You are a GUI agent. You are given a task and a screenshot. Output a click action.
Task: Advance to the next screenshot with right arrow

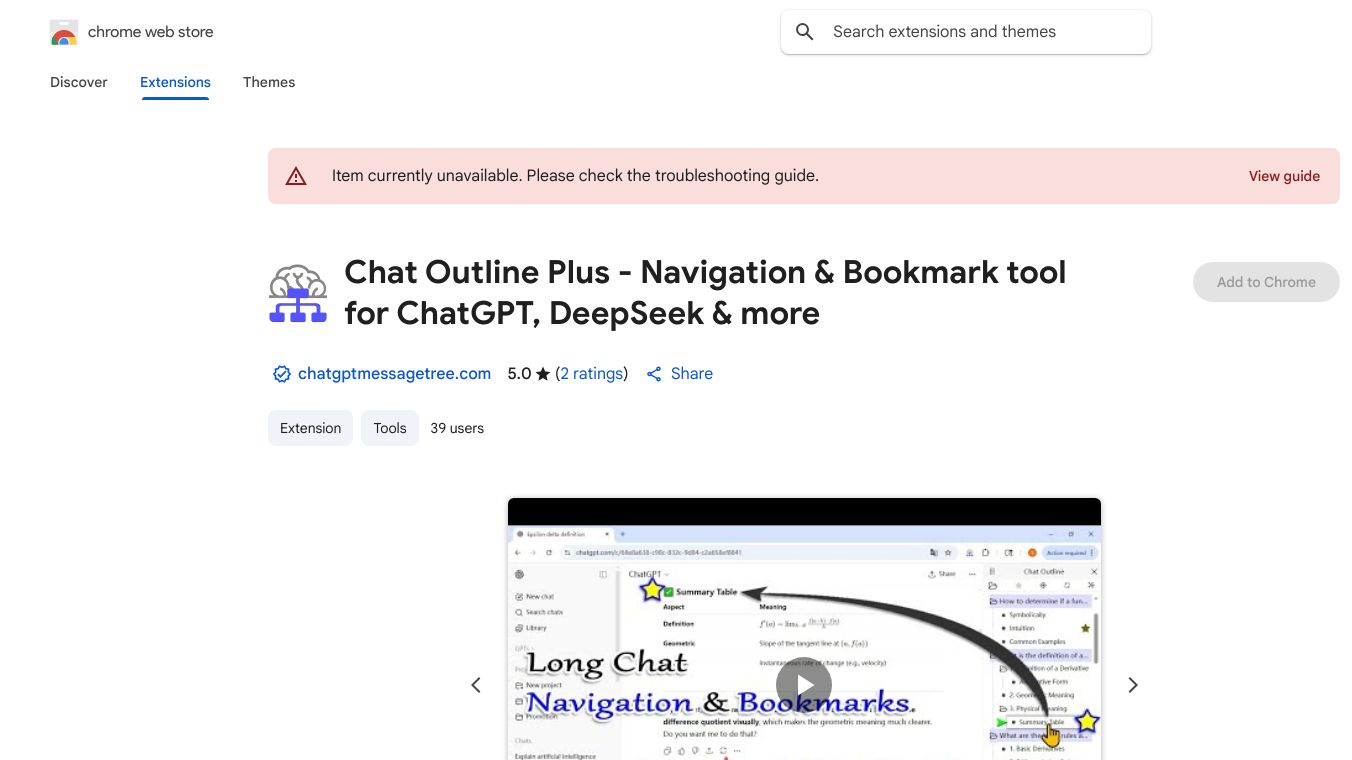[x=1132, y=684]
